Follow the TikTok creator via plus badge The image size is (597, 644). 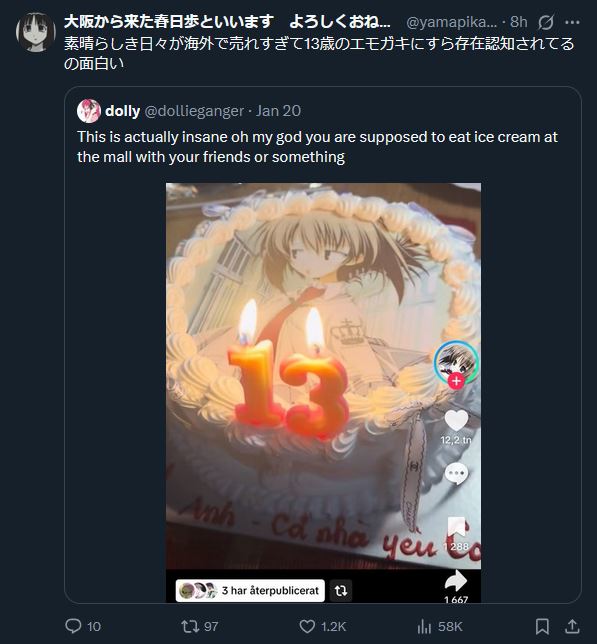pos(456,381)
